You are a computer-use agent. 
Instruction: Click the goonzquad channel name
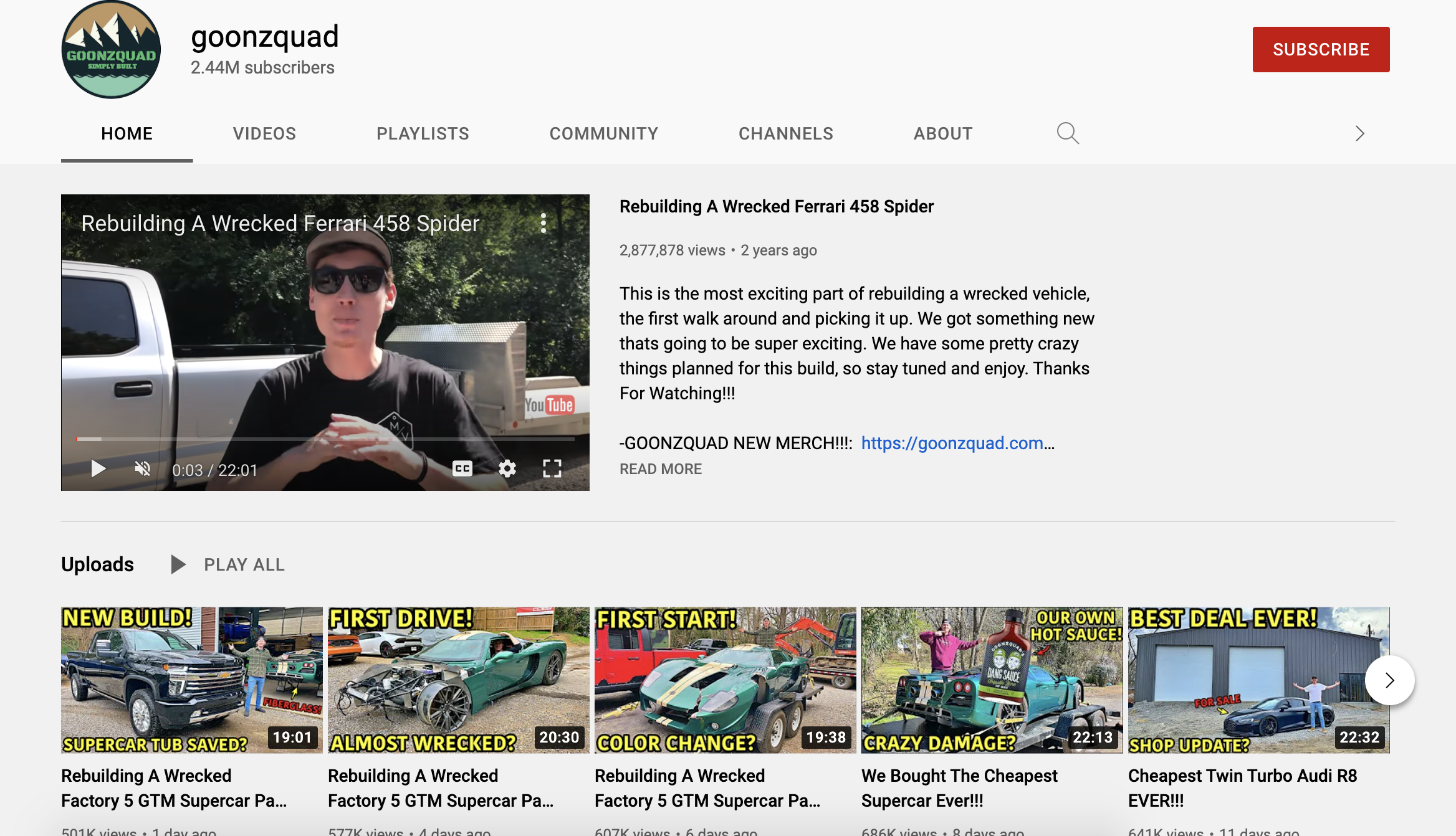click(x=265, y=37)
